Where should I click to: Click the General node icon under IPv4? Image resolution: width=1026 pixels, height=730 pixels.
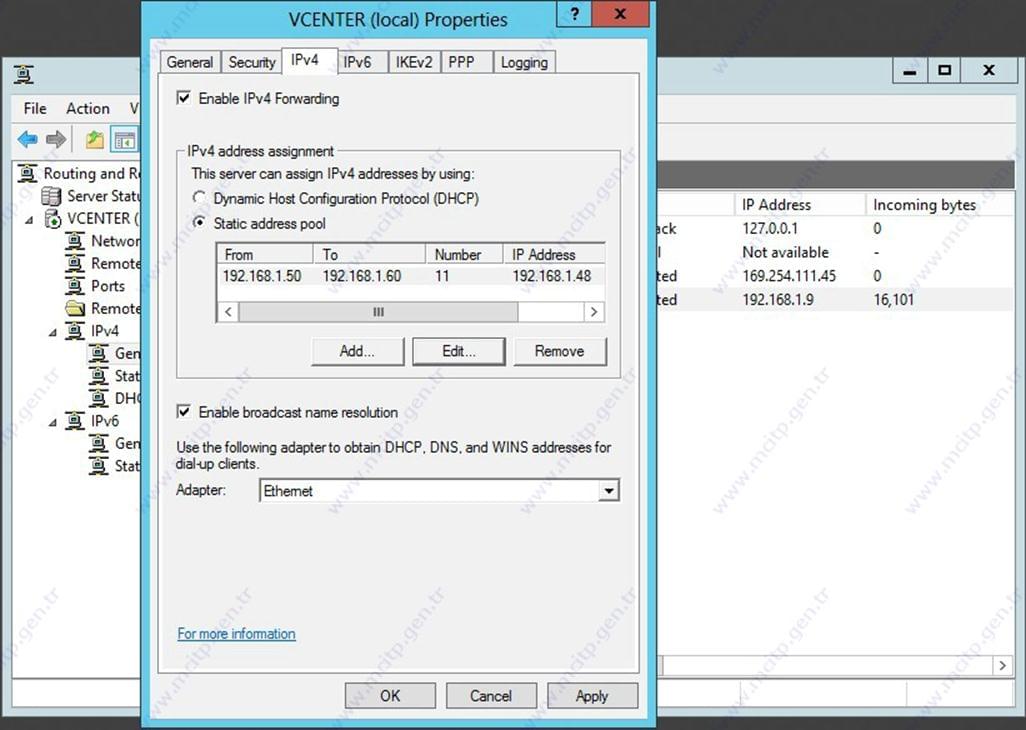pyautogui.click(x=98, y=353)
